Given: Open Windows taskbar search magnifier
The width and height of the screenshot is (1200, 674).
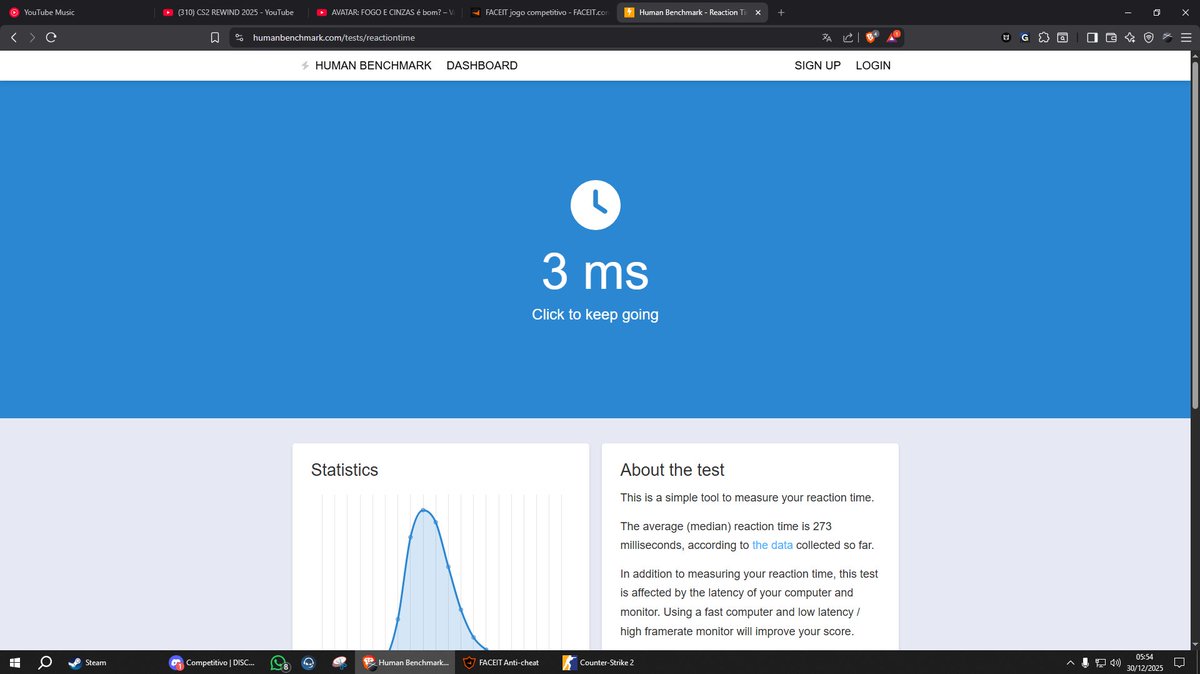Looking at the screenshot, I should coord(45,662).
